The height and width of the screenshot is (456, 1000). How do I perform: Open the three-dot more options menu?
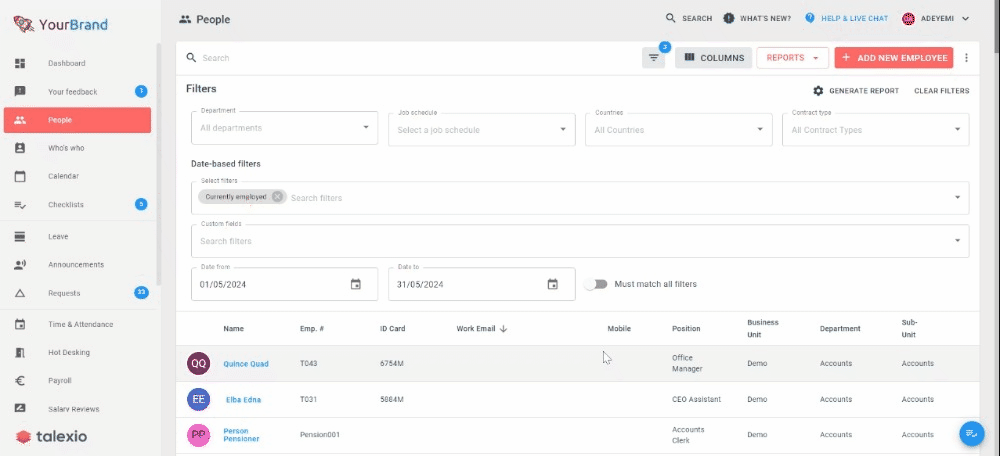(x=966, y=58)
